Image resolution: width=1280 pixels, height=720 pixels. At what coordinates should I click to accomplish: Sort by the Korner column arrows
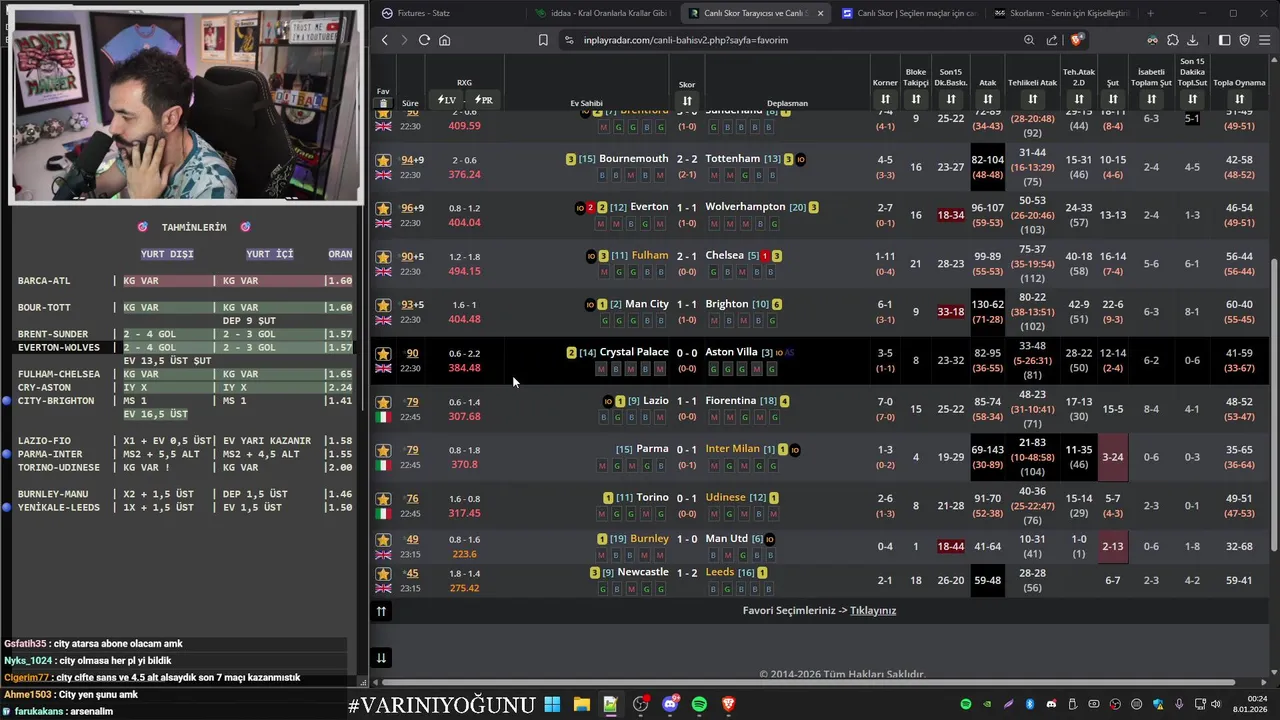pyautogui.click(x=885, y=99)
